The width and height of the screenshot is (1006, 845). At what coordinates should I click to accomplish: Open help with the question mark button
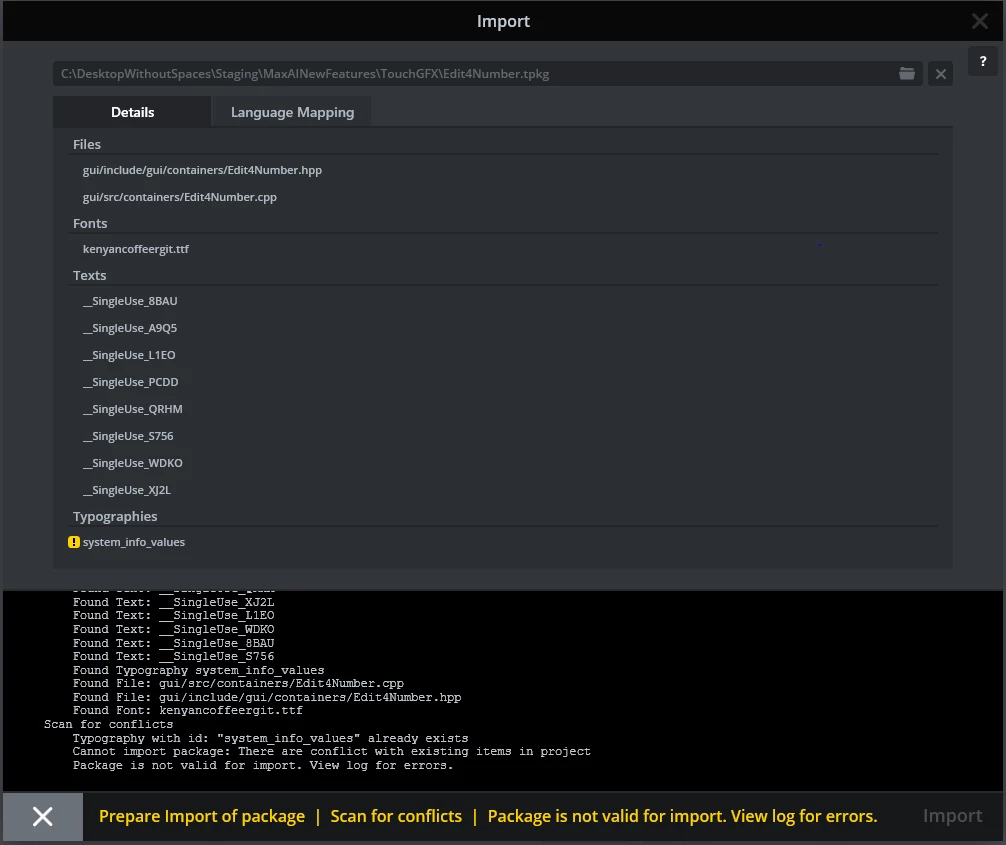tap(982, 62)
